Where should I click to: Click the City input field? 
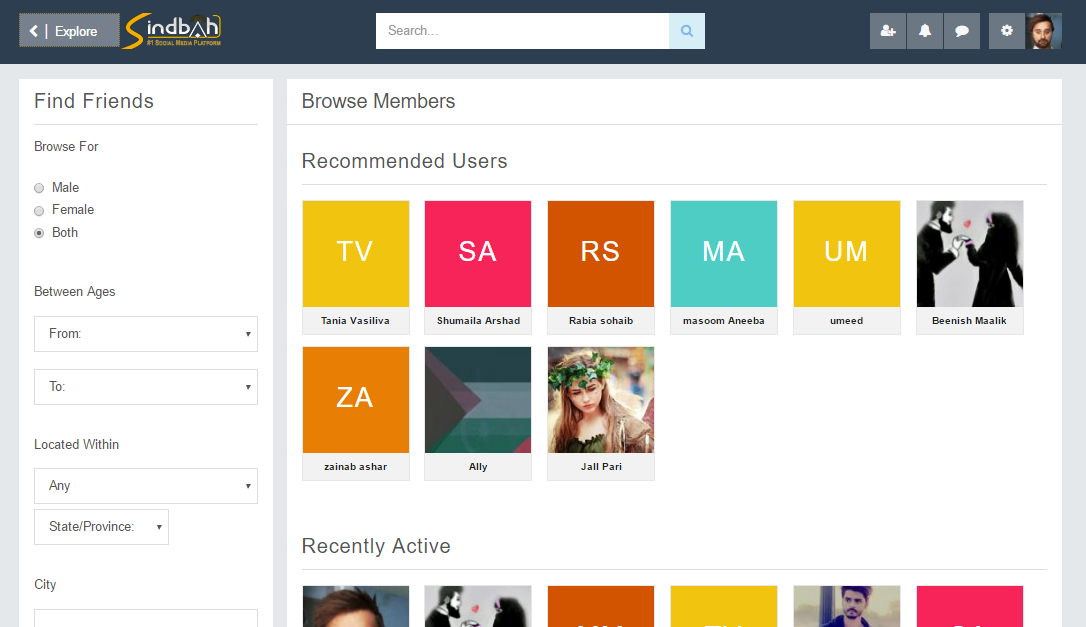145,618
